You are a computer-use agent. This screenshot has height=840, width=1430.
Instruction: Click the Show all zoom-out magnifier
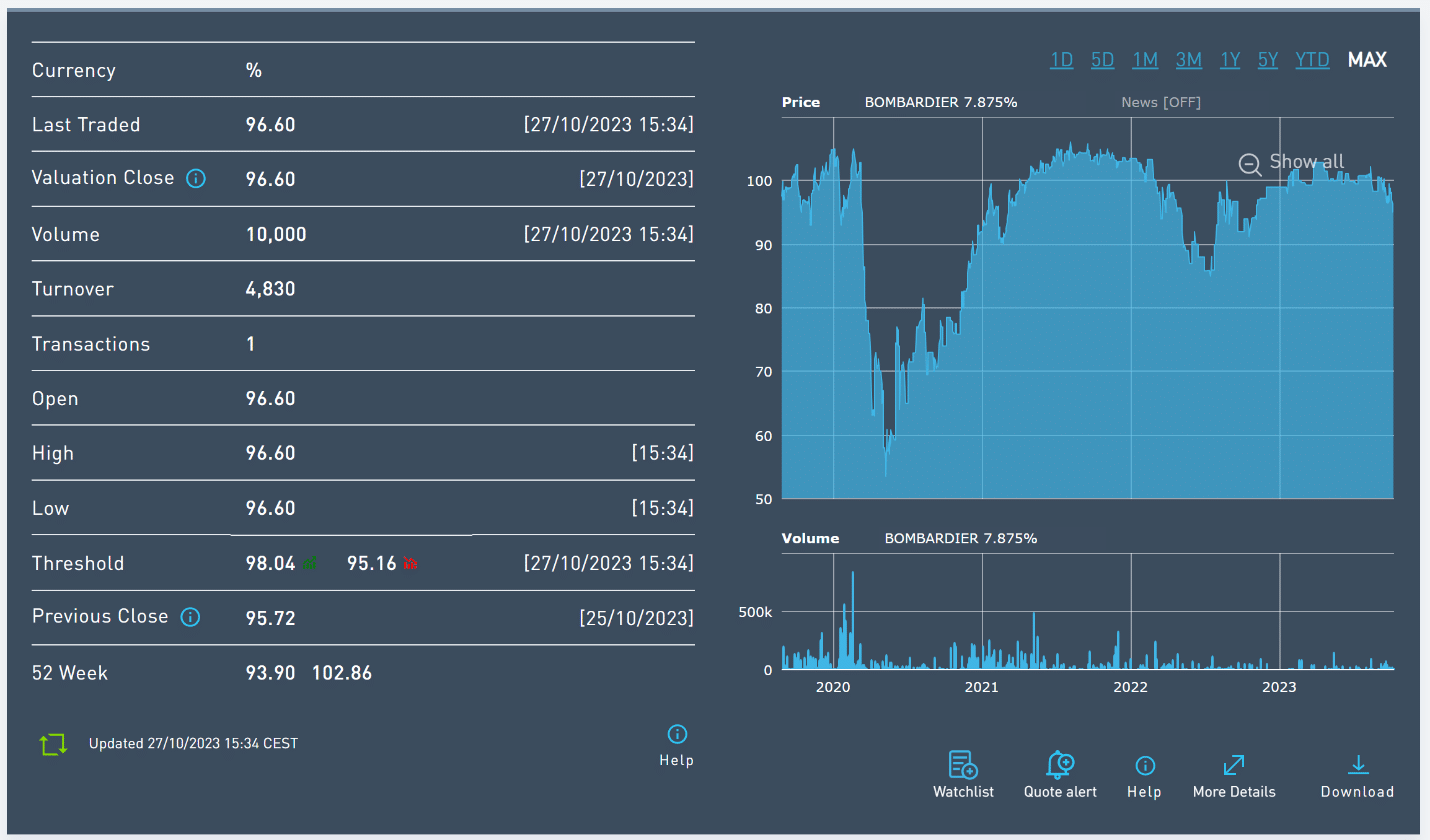click(x=1250, y=164)
